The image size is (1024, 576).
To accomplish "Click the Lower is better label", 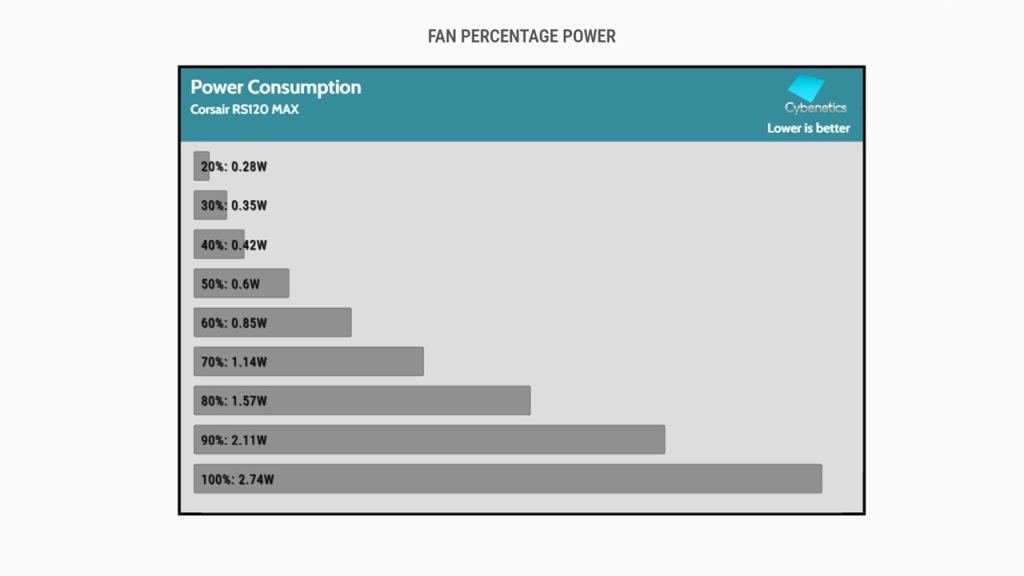I will pos(808,128).
